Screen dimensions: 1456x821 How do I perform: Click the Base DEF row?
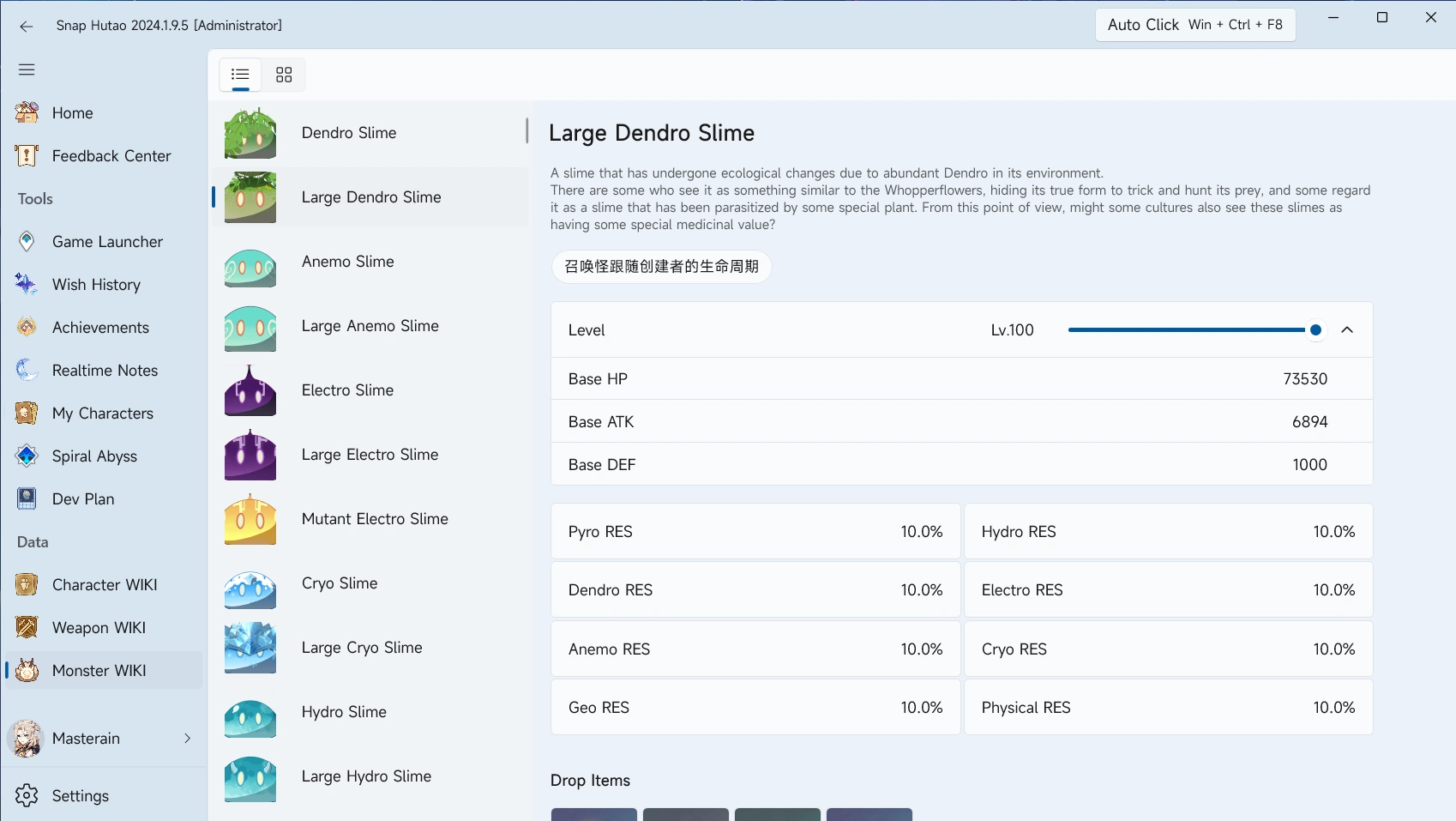(961, 465)
